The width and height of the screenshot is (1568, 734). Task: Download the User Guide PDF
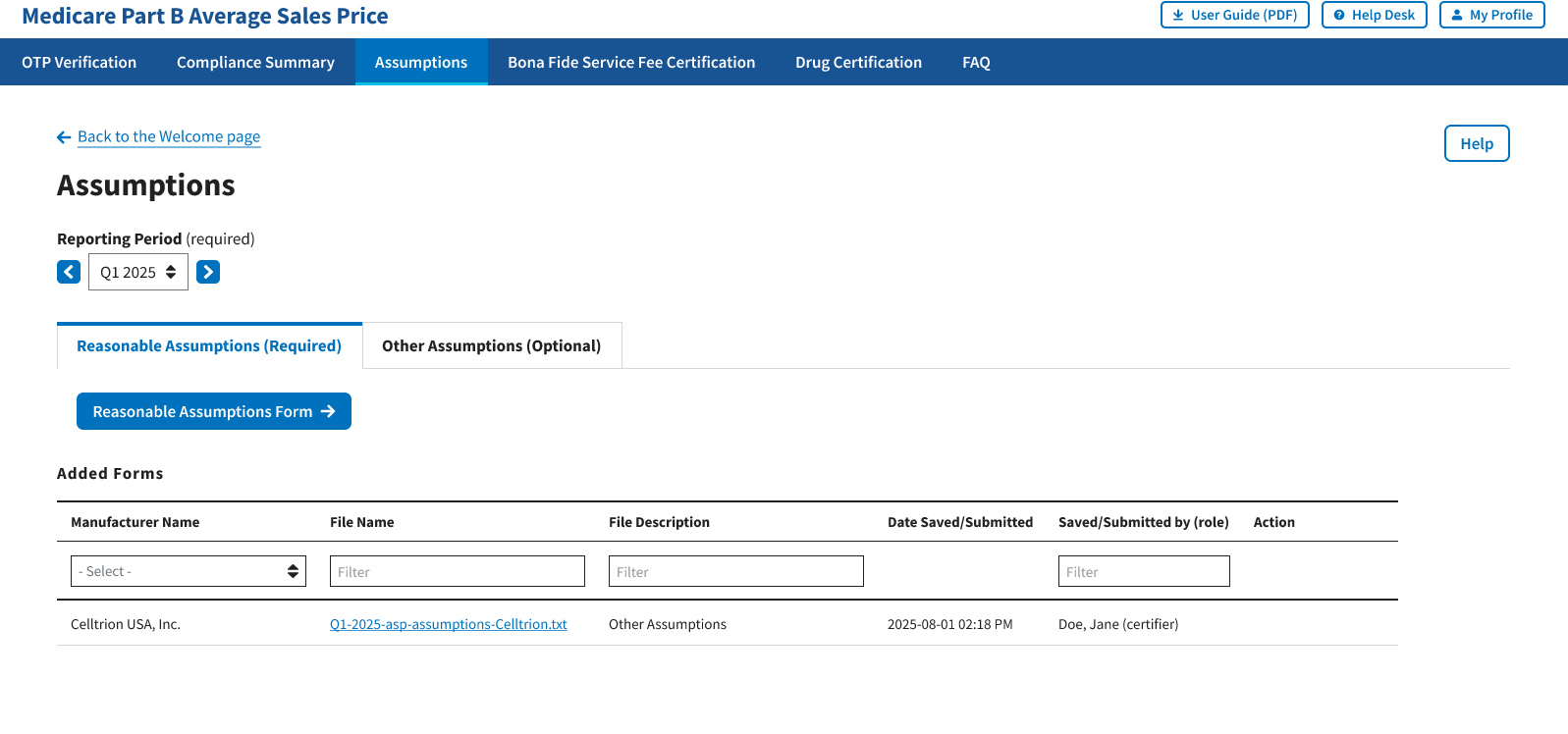click(1234, 15)
